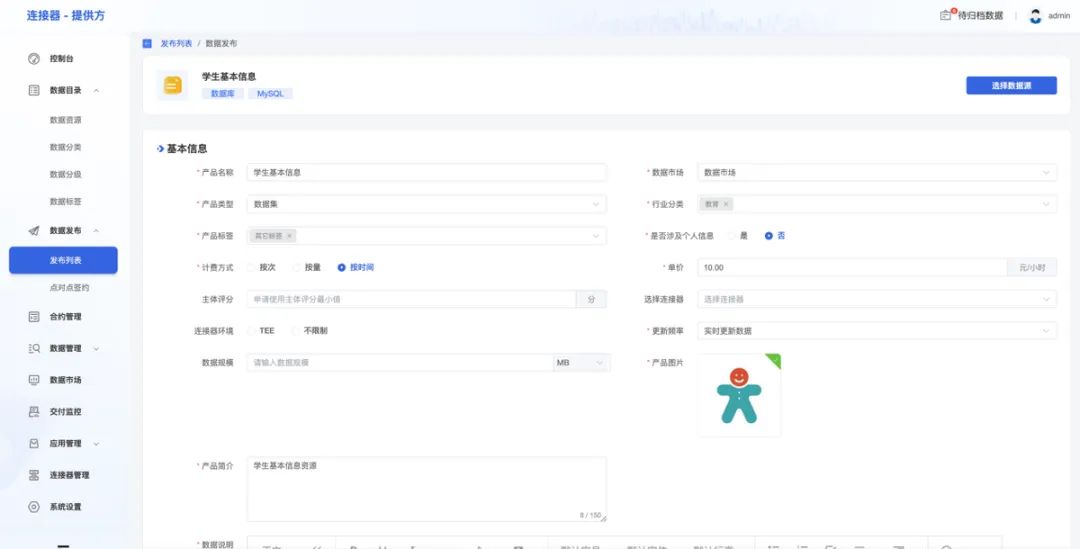Click the 数据市场 sidebar icon
This screenshot has width=1080, height=549.
point(33,380)
